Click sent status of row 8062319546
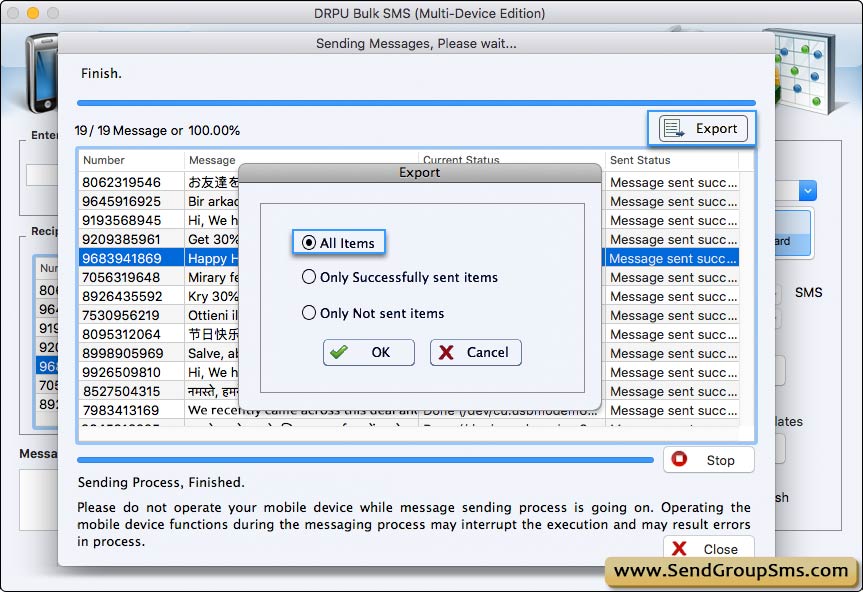This screenshot has width=863, height=592. pyautogui.click(x=673, y=182)
